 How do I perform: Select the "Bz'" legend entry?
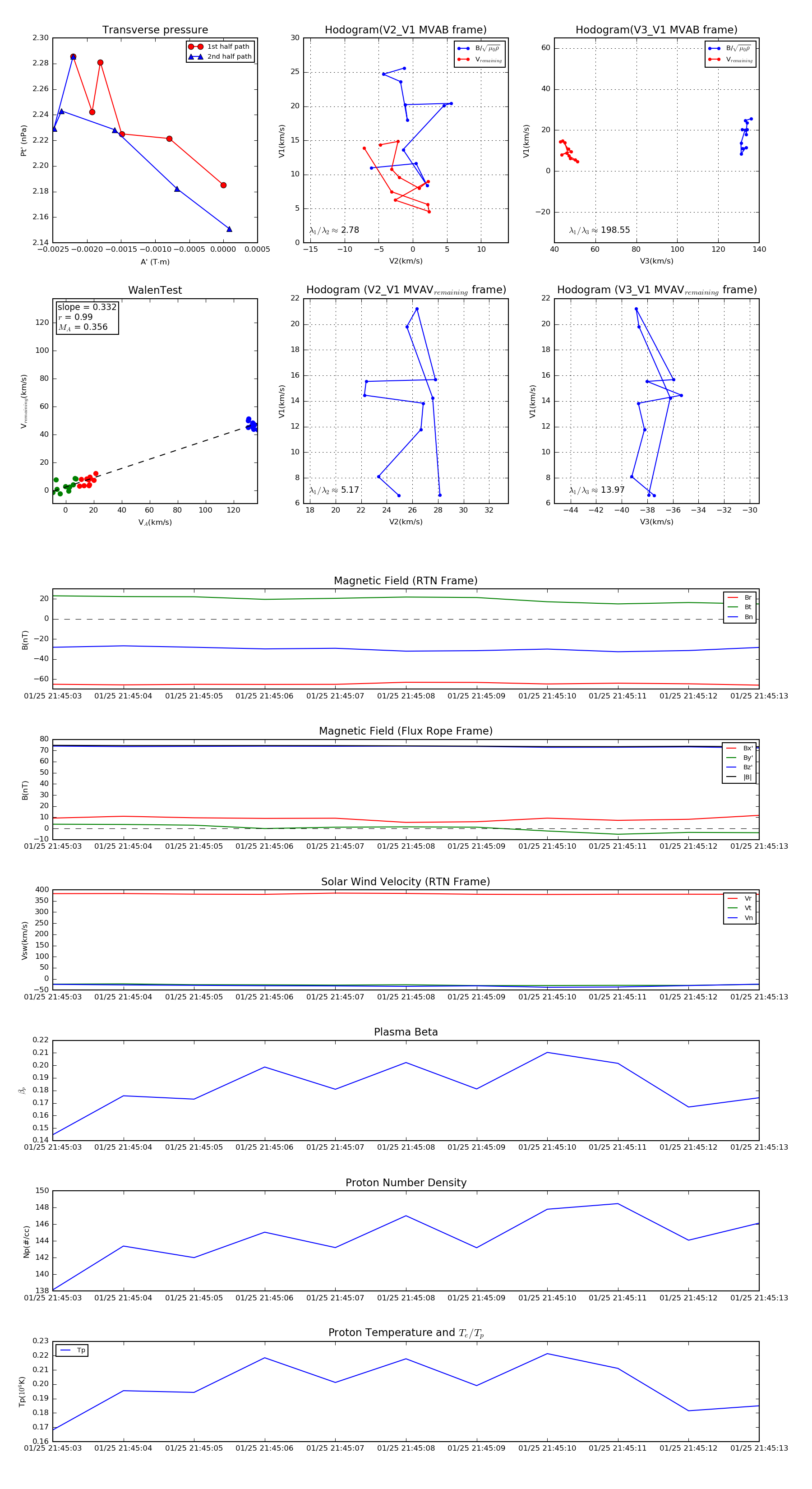pos(739,768)
